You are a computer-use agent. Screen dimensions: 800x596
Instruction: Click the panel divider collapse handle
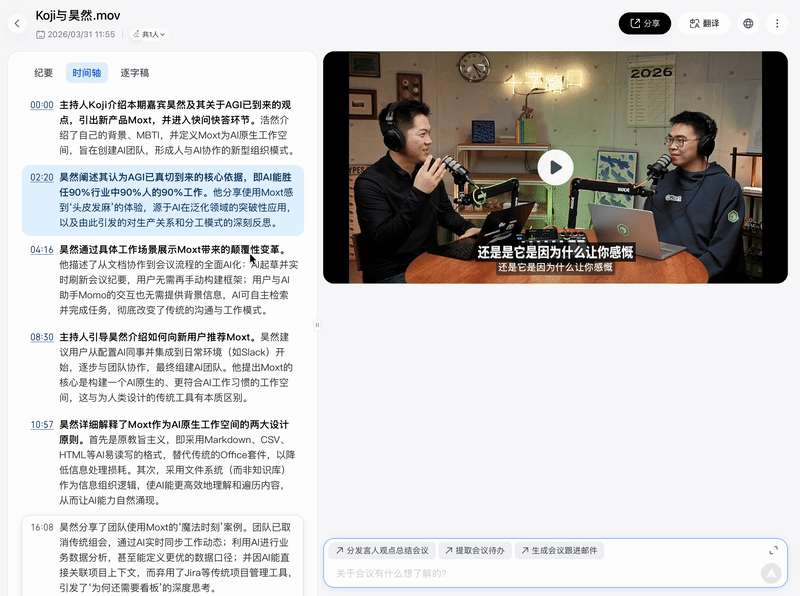317,325
